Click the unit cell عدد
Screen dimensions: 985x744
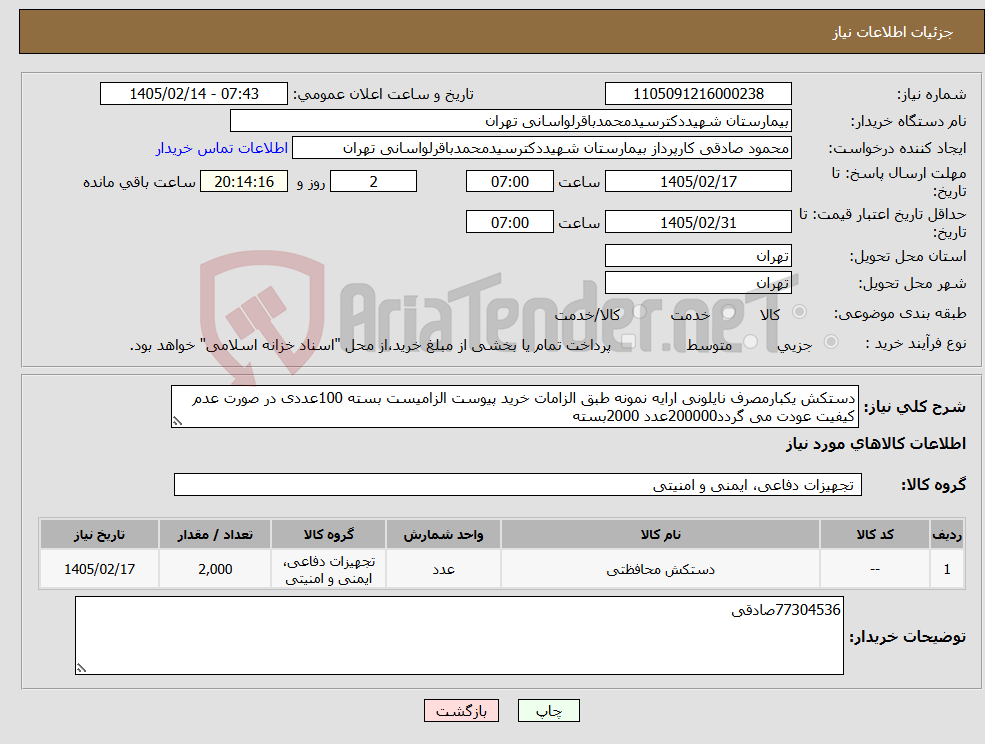(443, 569)
